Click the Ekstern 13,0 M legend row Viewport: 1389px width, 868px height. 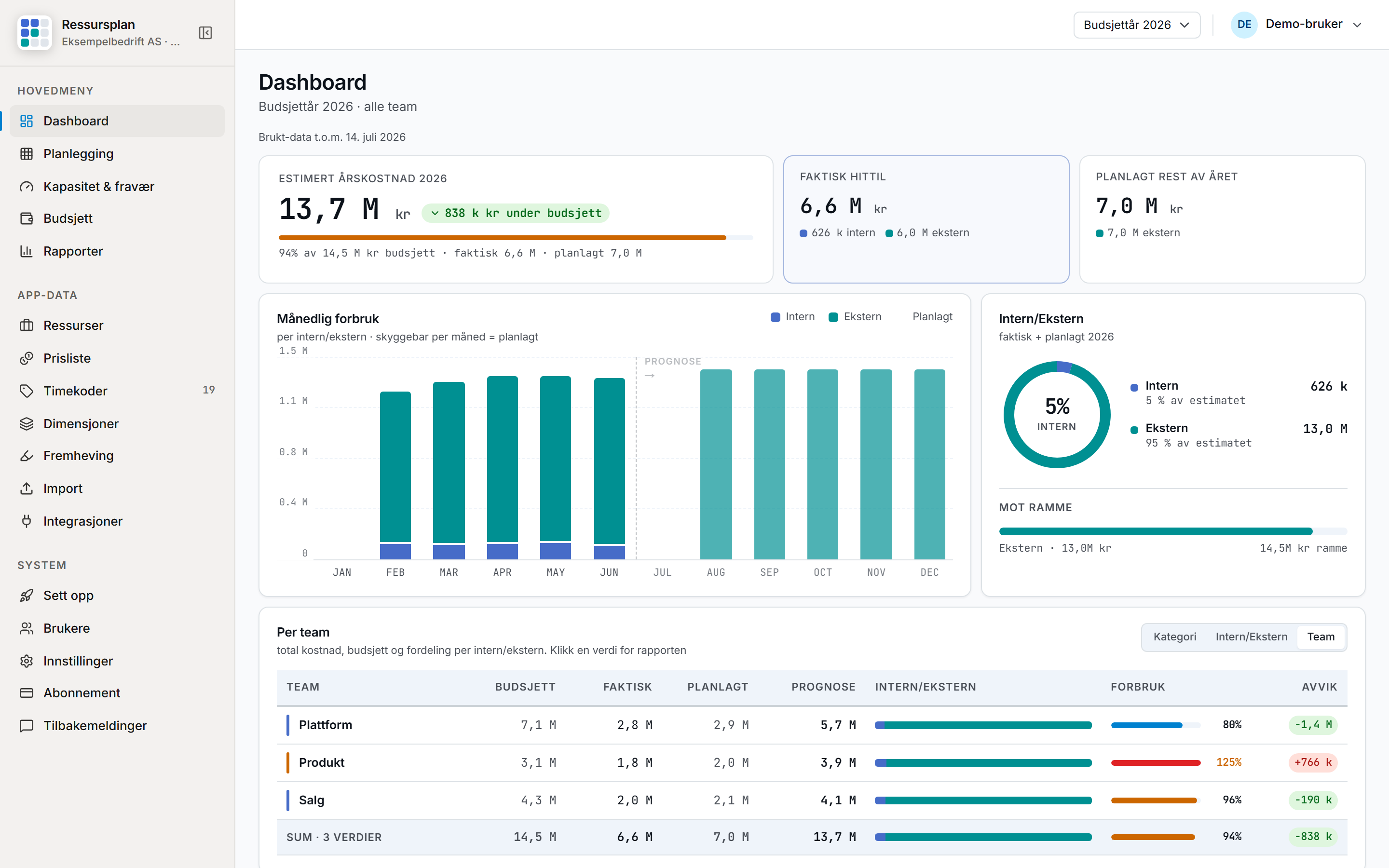click(x=1239, y=435)
